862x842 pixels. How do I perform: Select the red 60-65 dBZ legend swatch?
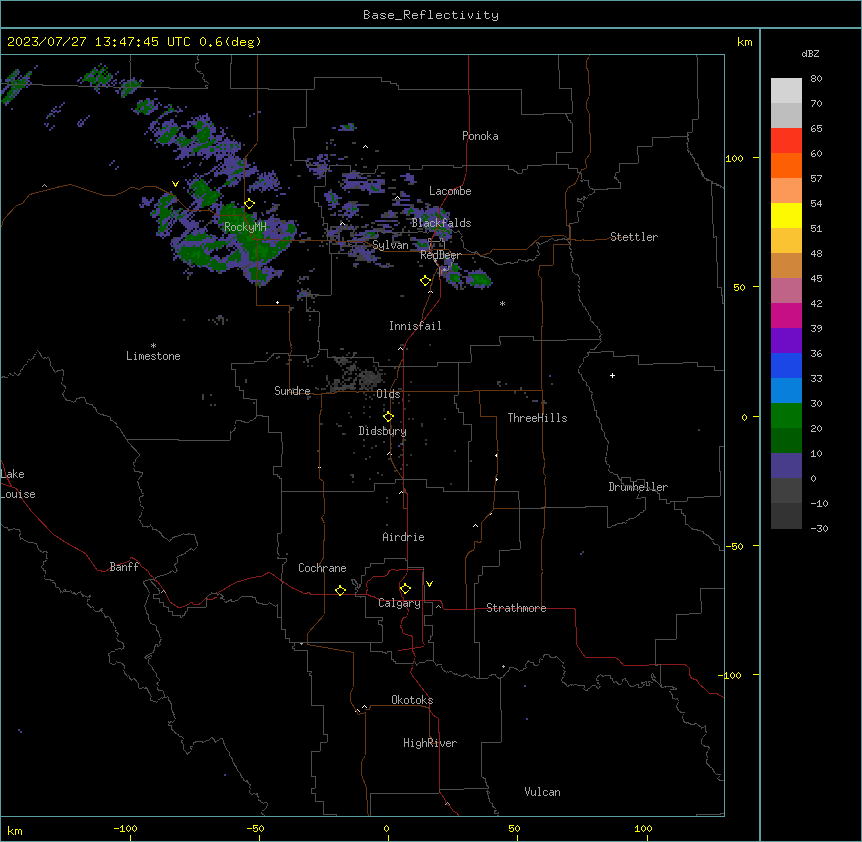(x=786, y=140)
